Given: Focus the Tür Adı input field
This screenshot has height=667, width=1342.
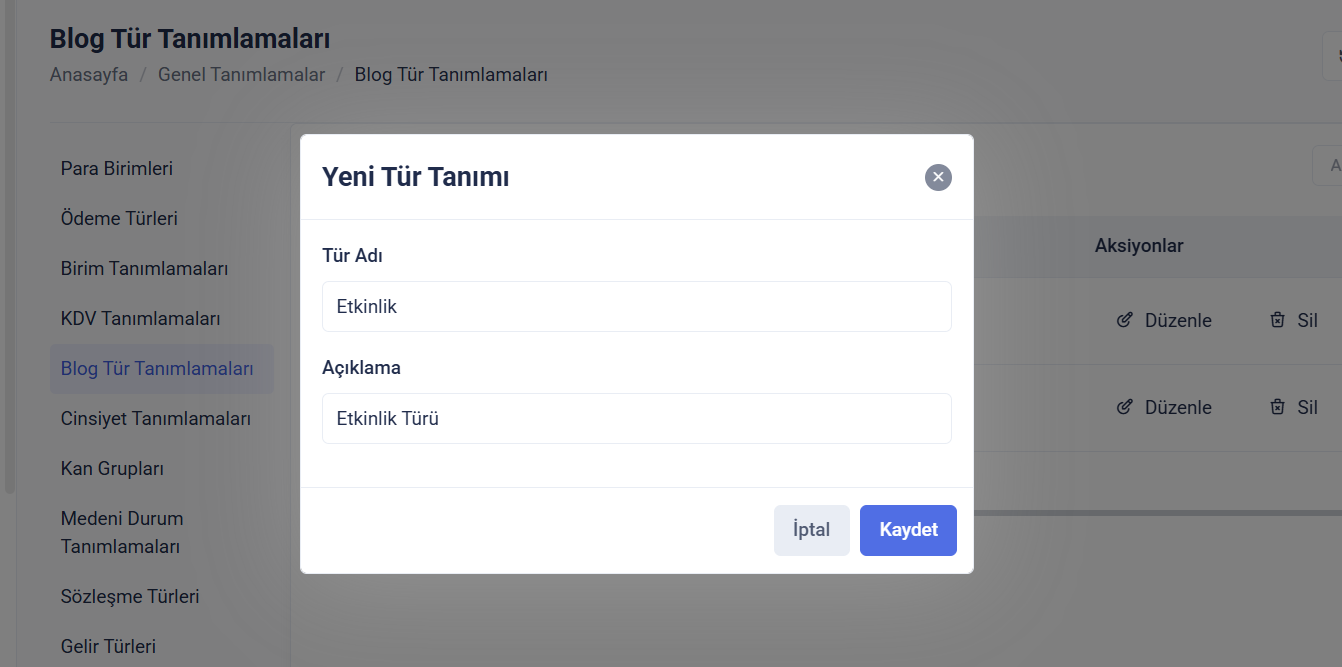Looking at the screenshot, I should (636, 306).
